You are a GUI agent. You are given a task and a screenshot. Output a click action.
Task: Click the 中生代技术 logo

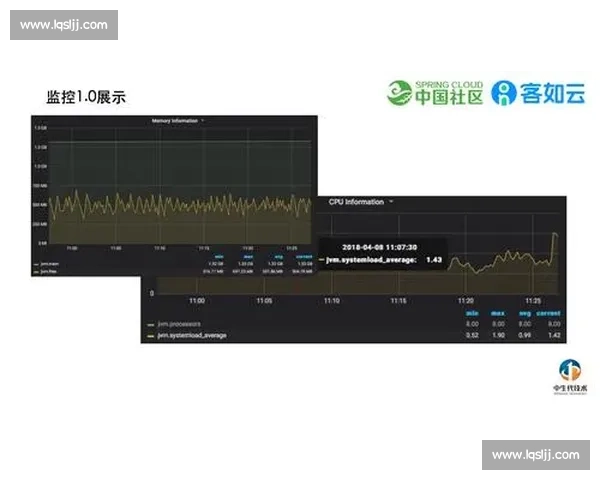point(570,376)
